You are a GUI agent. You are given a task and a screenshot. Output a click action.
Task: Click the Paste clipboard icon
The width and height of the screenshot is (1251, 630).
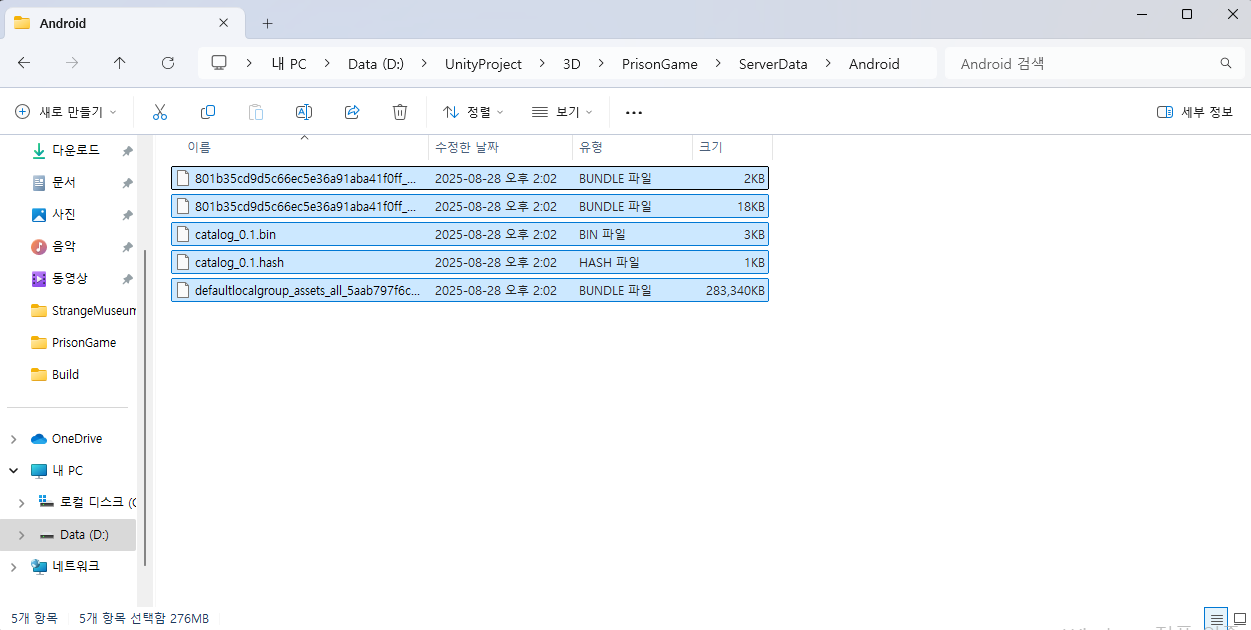point(256,112)
